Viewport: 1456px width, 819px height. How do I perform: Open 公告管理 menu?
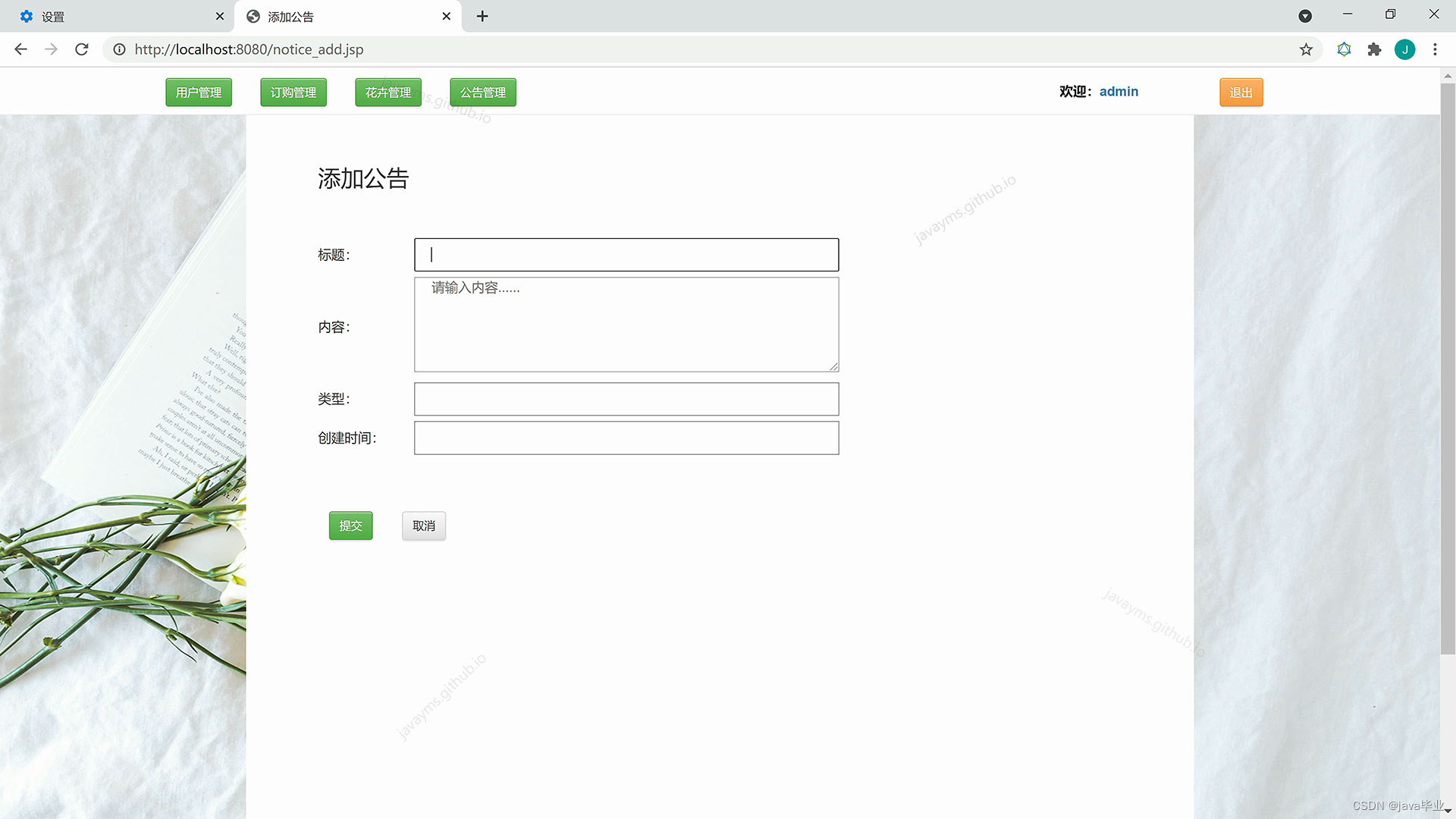coord(483,93)
